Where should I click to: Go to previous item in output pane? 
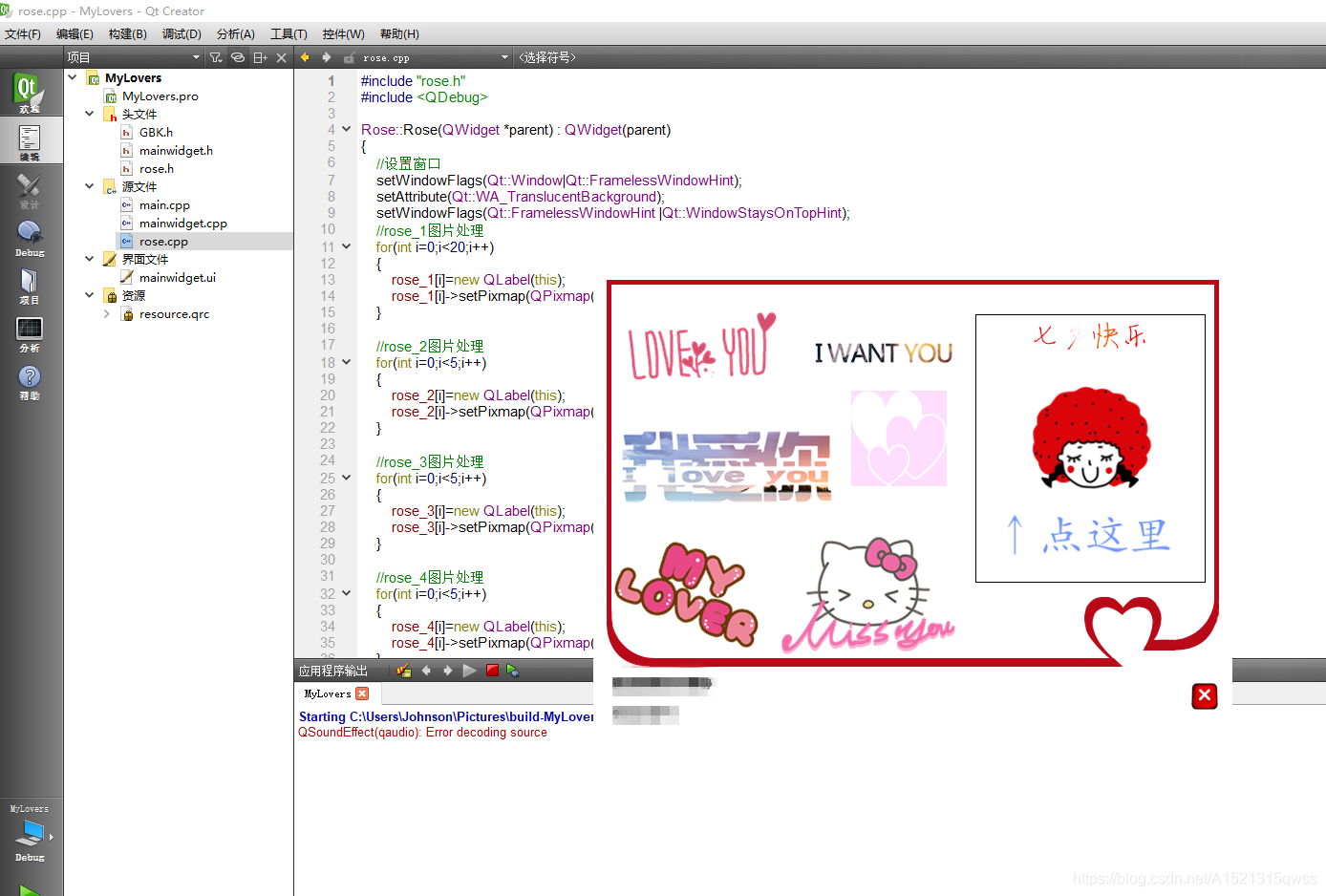(426, 671)
